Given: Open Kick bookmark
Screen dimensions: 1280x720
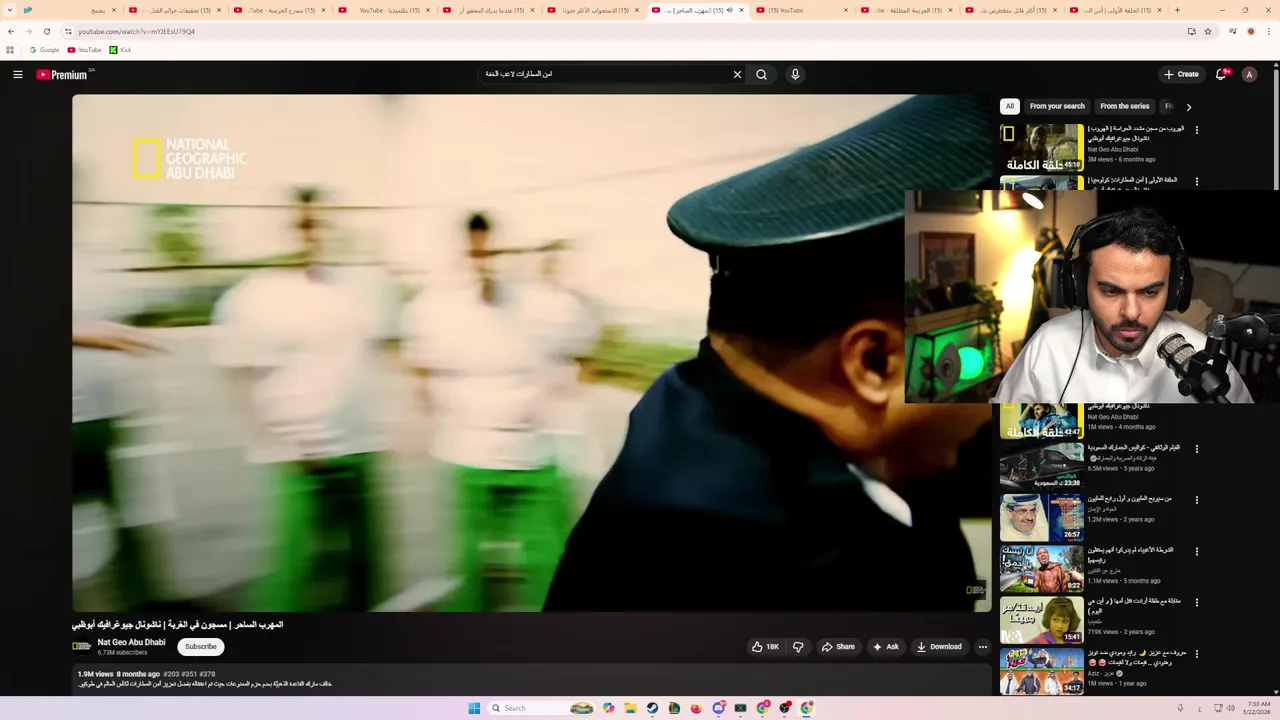Looking at the screenshot, I should pos(120,50).
